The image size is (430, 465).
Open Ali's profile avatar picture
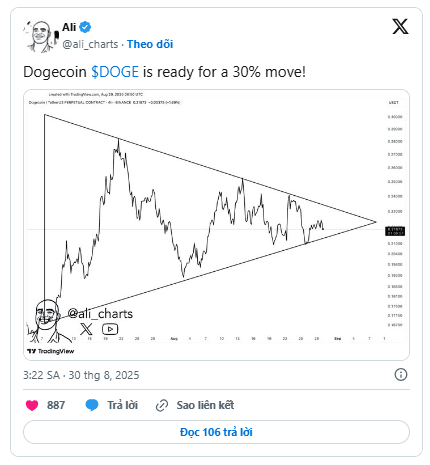(41, 36)
